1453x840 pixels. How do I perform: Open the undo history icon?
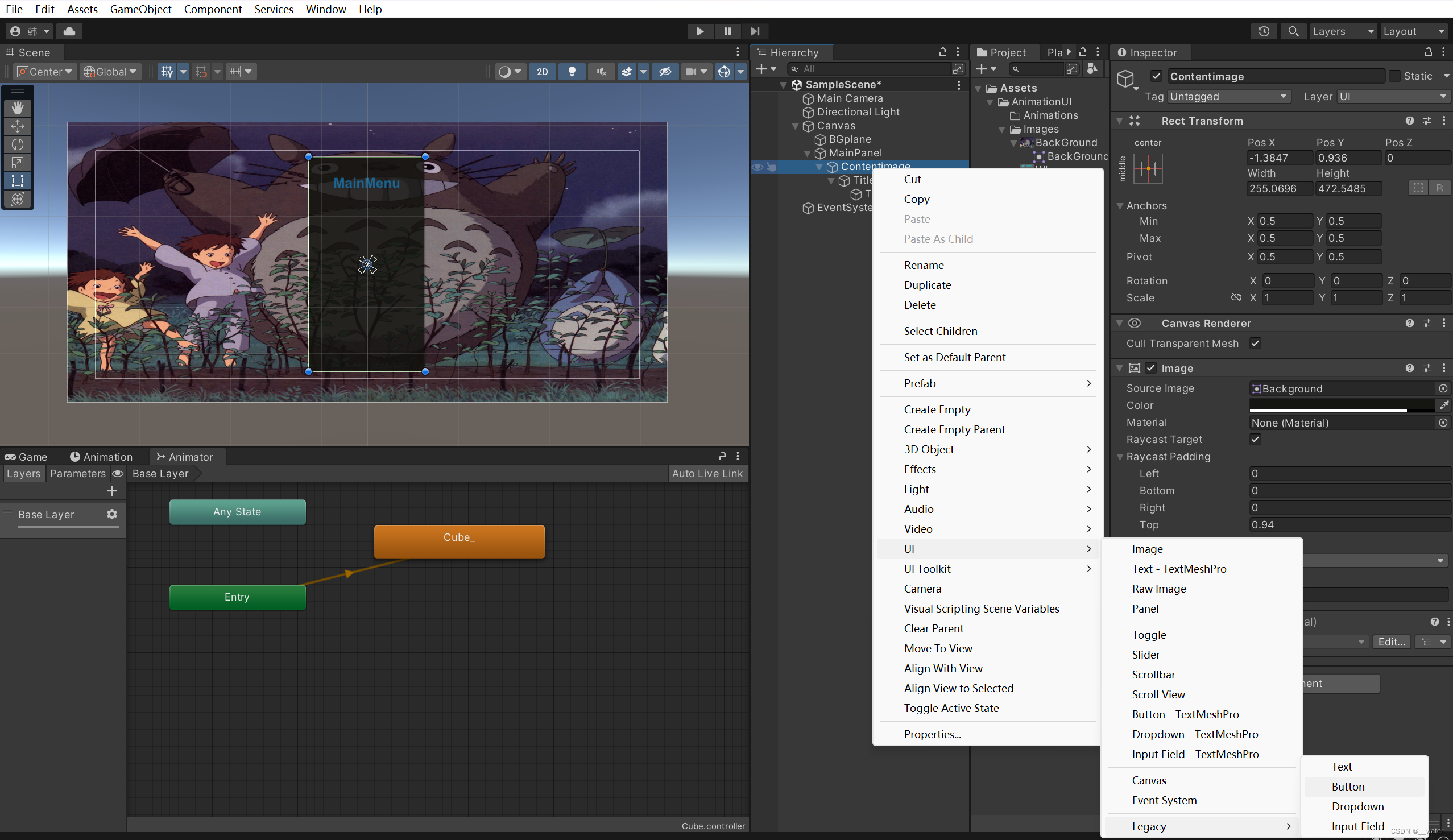(1264, 31)
